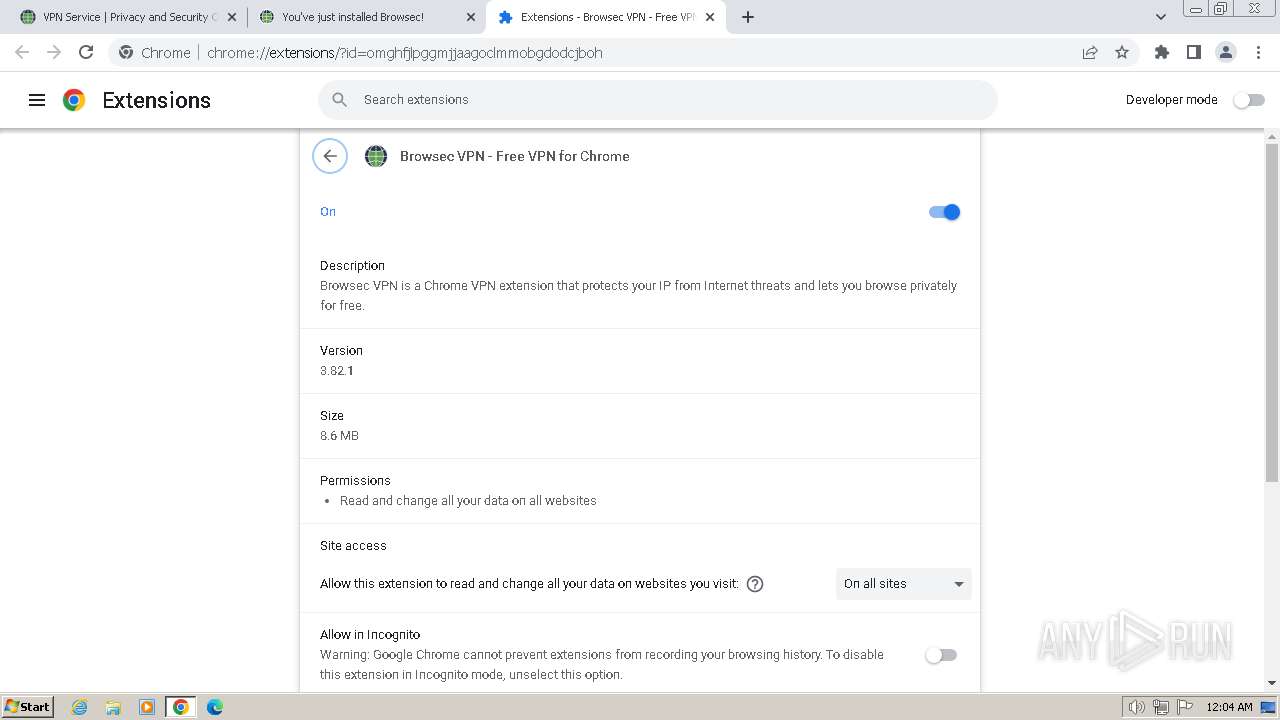This screenshot has width=1280, height=720.
Task: Click the Site access heading
Action: (x=353, y=546)
